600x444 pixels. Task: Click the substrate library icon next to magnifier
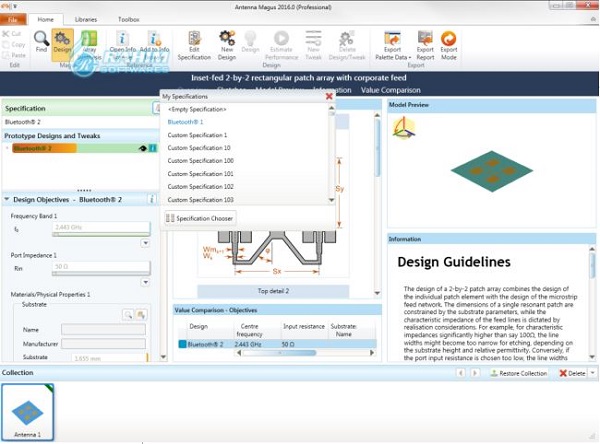pos(141,315)
